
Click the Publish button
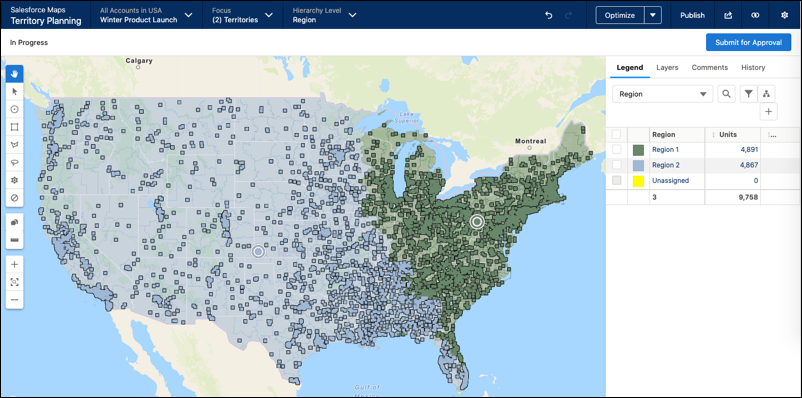pyautogui.click(x=692, y=15)
